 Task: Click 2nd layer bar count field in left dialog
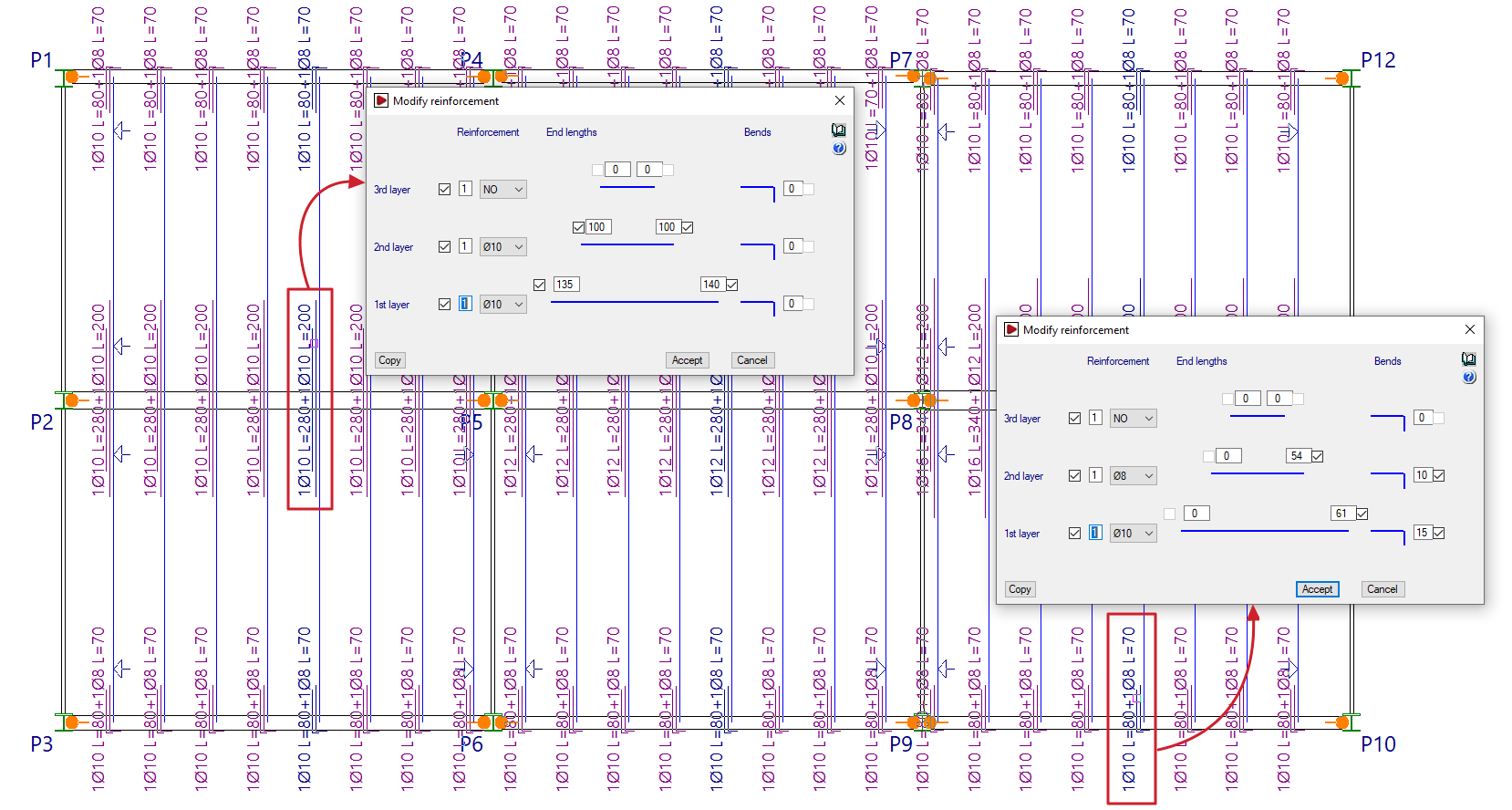coord(465,246)
